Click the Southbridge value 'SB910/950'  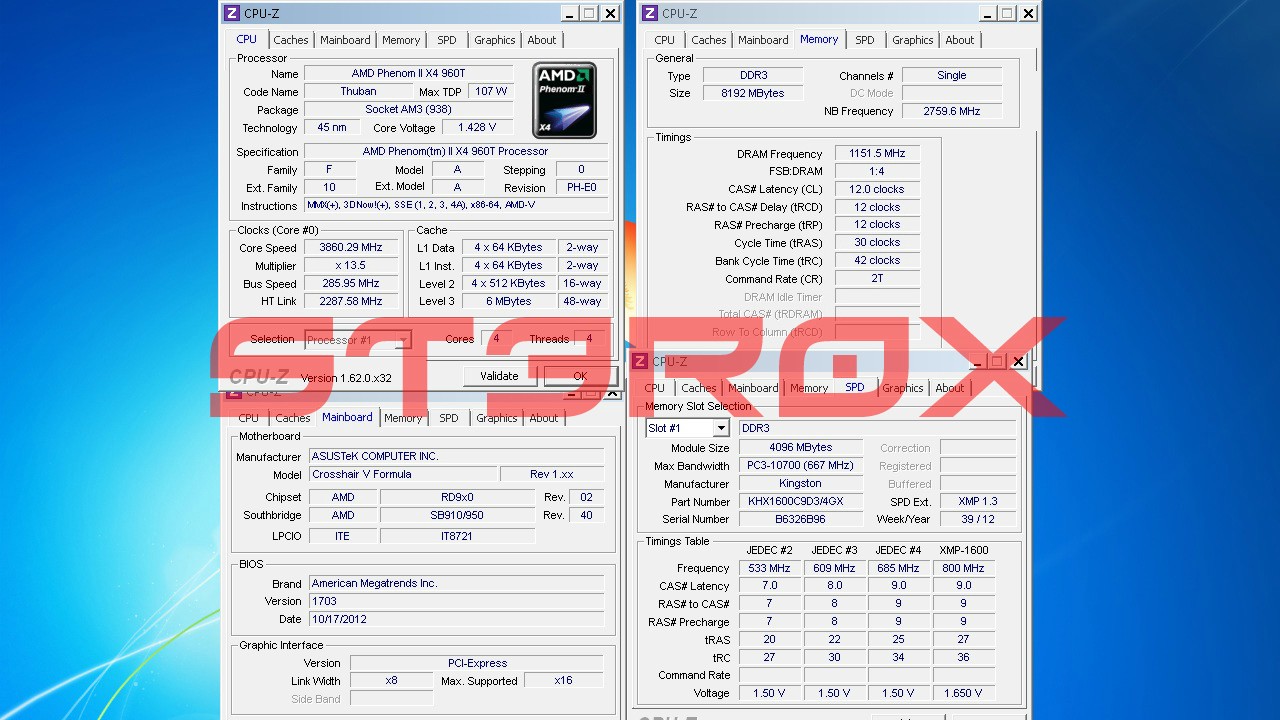pos(457,515)
